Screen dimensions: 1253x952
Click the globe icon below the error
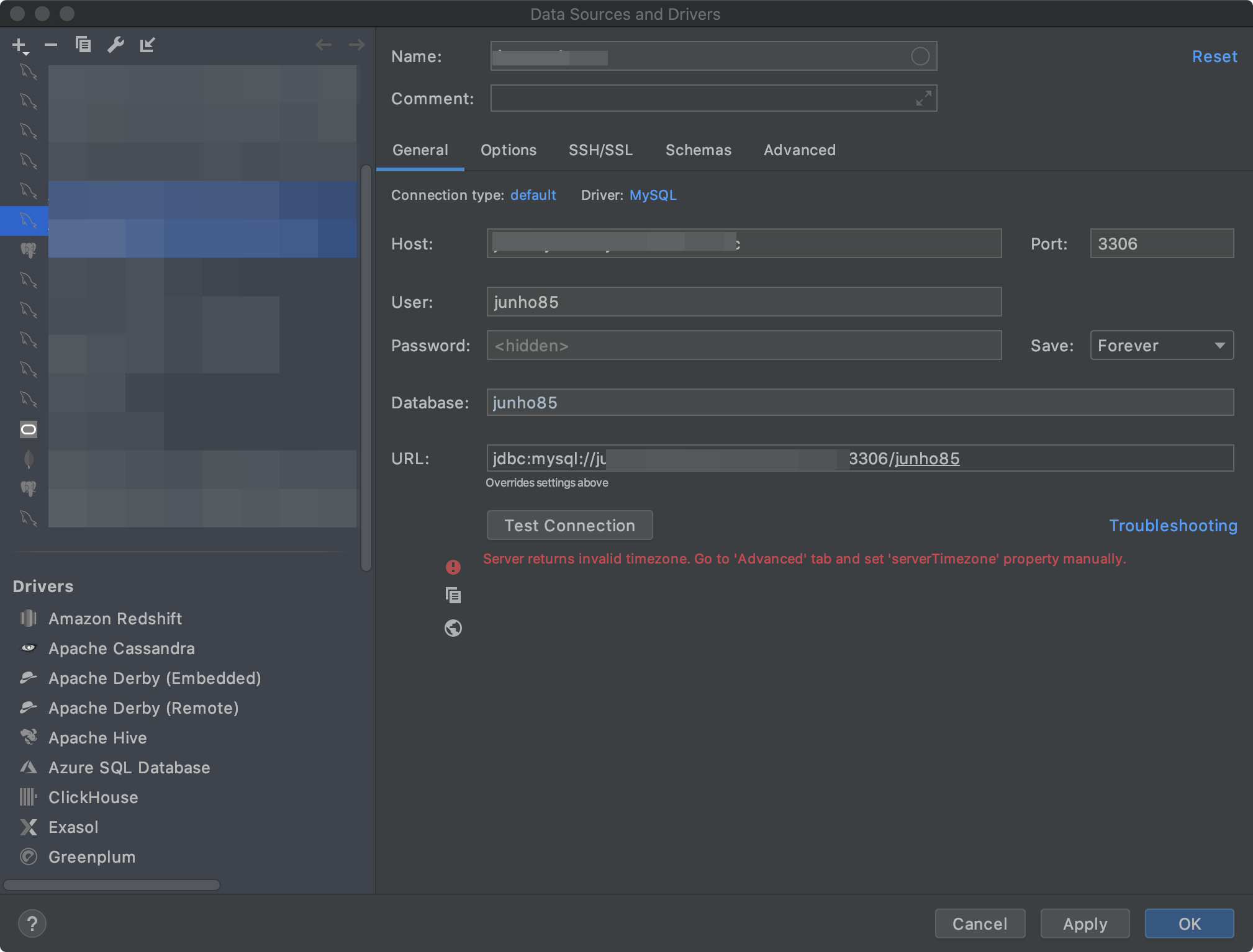(453, 628)
